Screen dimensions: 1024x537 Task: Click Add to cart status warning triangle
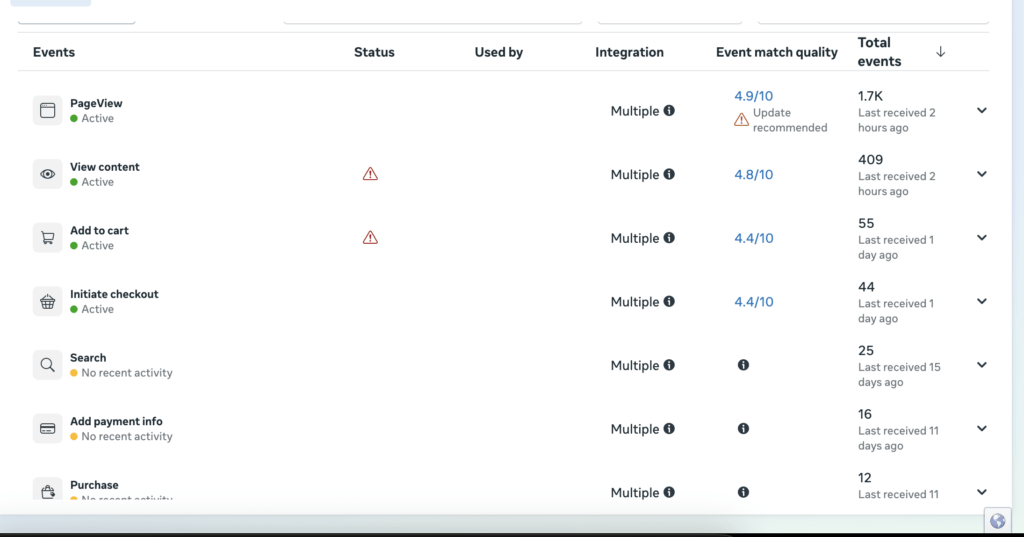pos(370,238)
